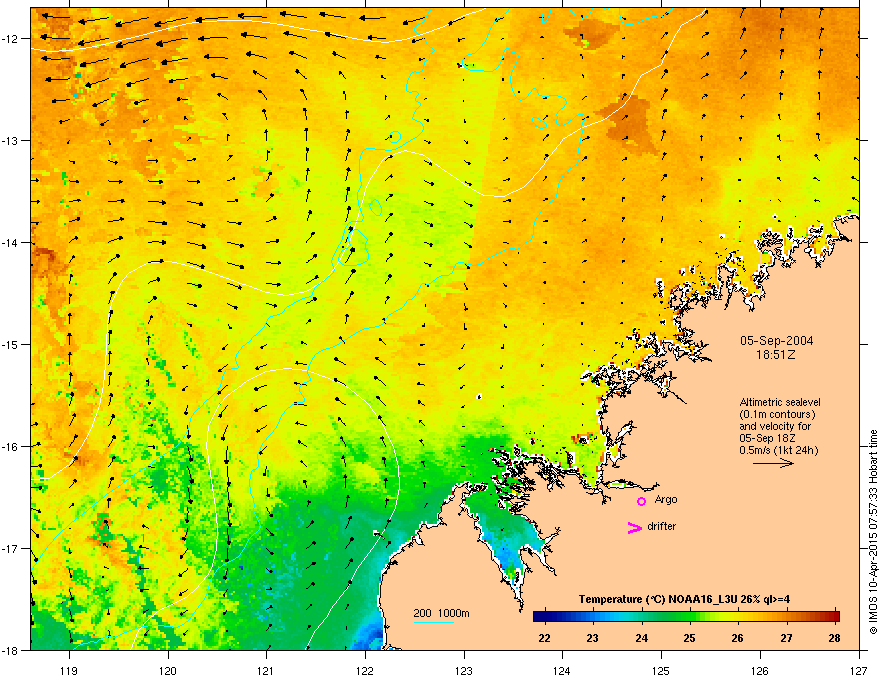Click latitude axis label '-12'

pyautogui.click(x=10, y=39)
